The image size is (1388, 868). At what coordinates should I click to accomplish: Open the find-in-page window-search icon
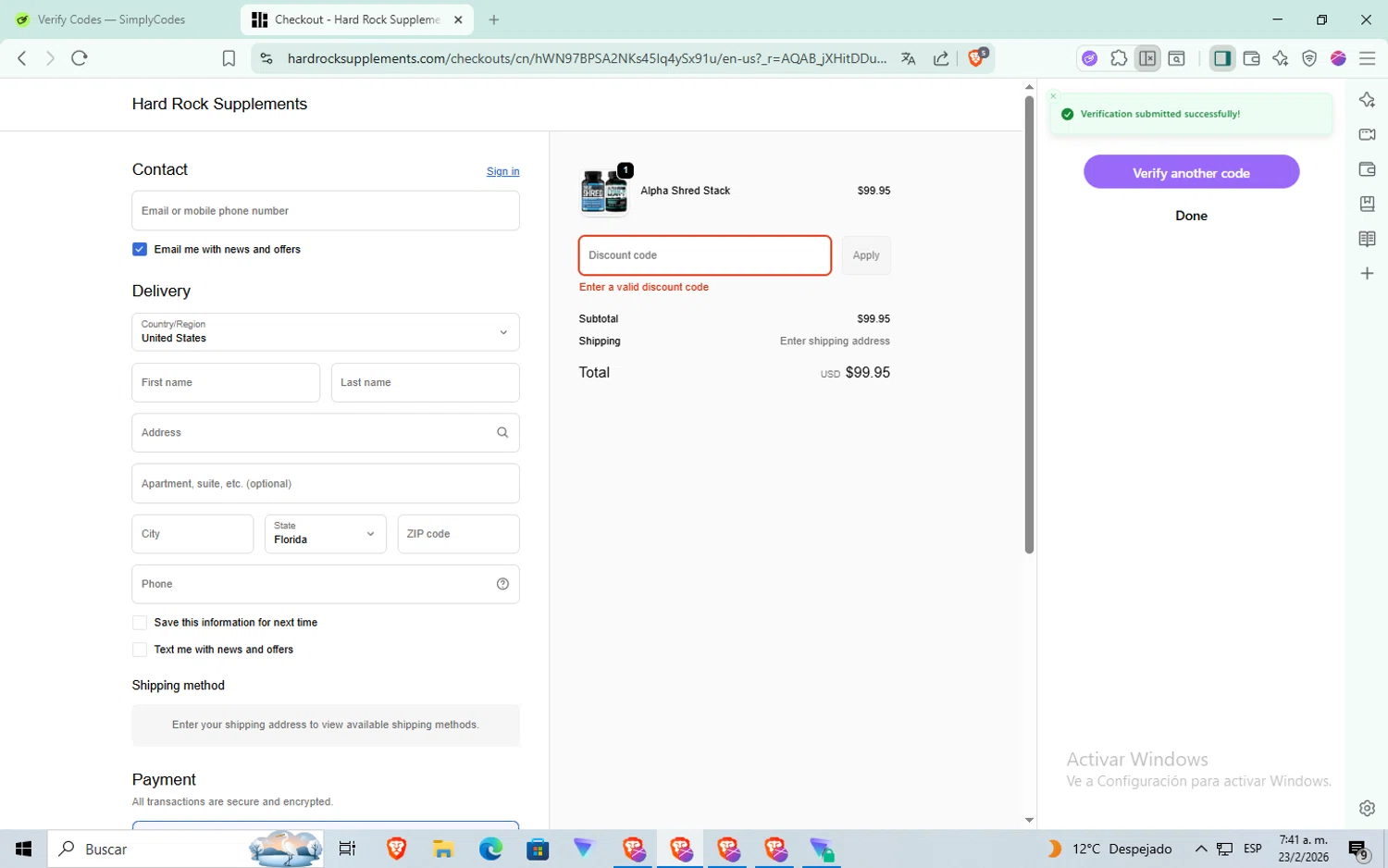tap(1177, 58)
